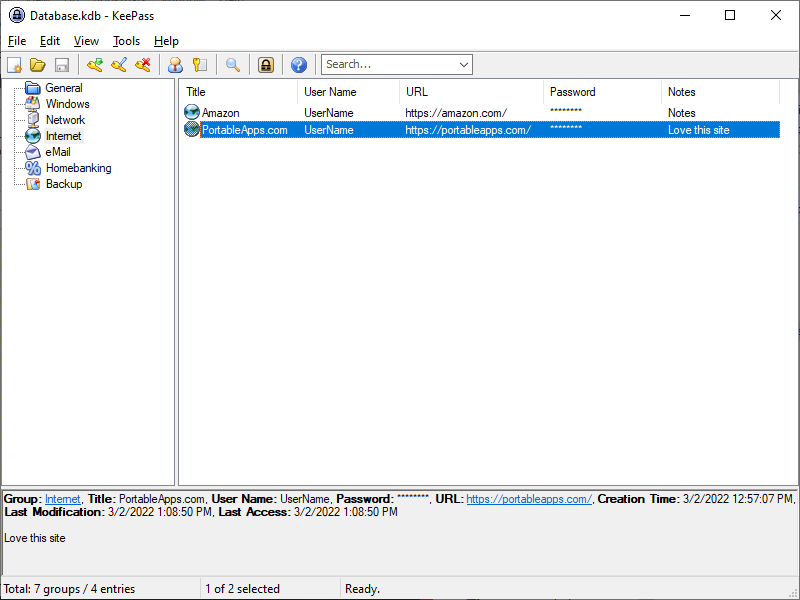
Task: Click the magnifying glass Find icon
Action: click(x=232, y=65)
